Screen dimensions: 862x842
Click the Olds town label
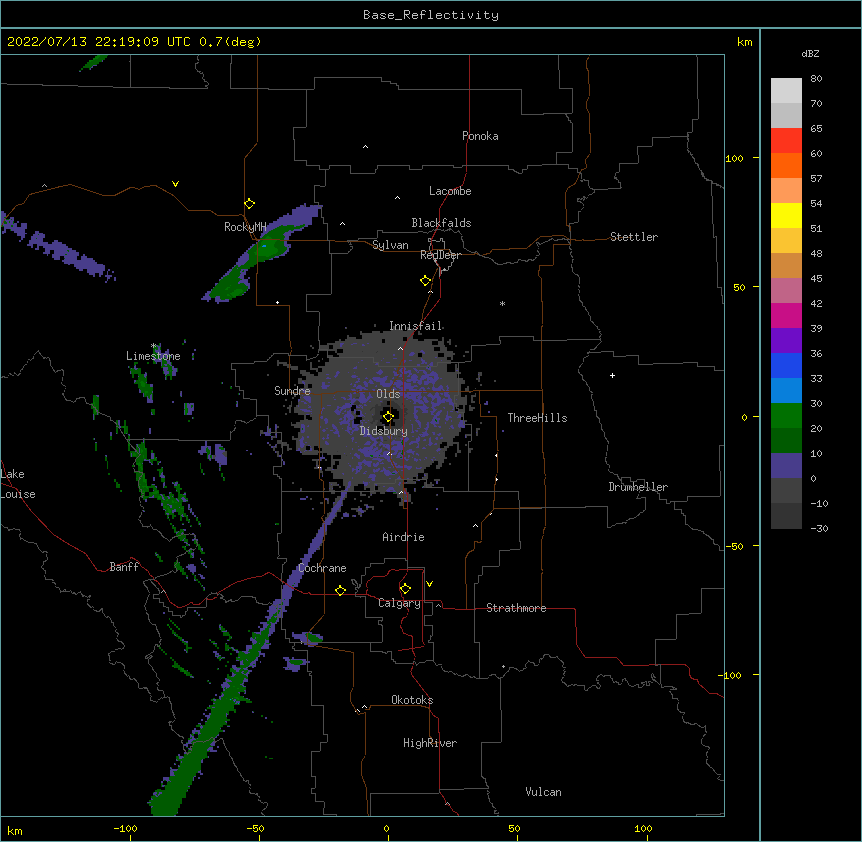388,394
